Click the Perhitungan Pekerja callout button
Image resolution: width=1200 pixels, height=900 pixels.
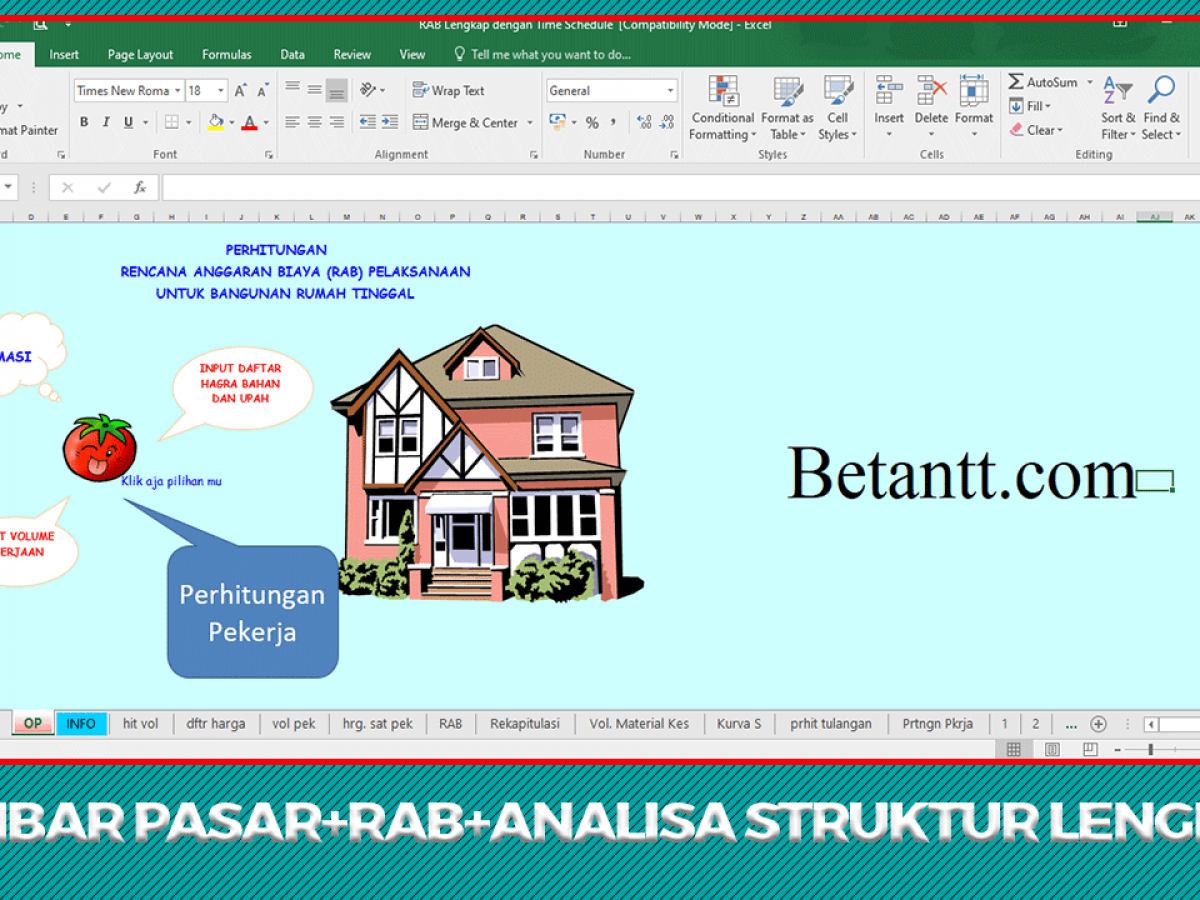(252, 611)
